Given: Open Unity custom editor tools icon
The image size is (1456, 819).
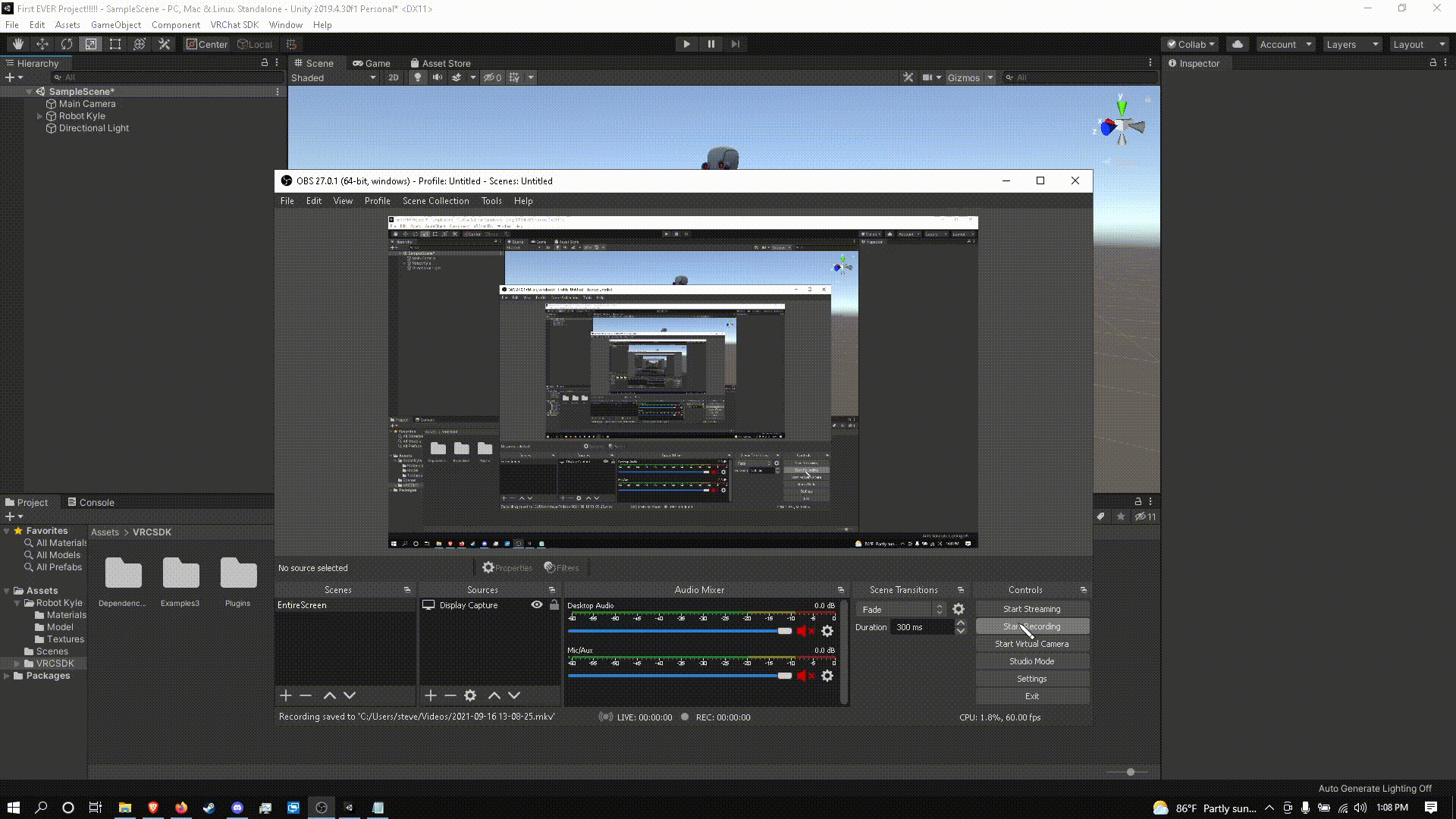Looking at the screenshot, I should 163,44.
